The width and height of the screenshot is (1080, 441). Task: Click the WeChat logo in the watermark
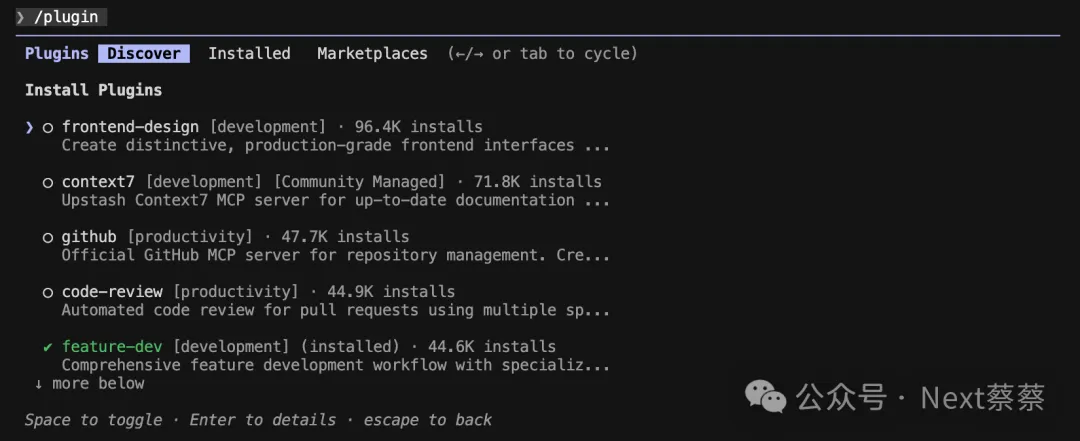[768, 397]
